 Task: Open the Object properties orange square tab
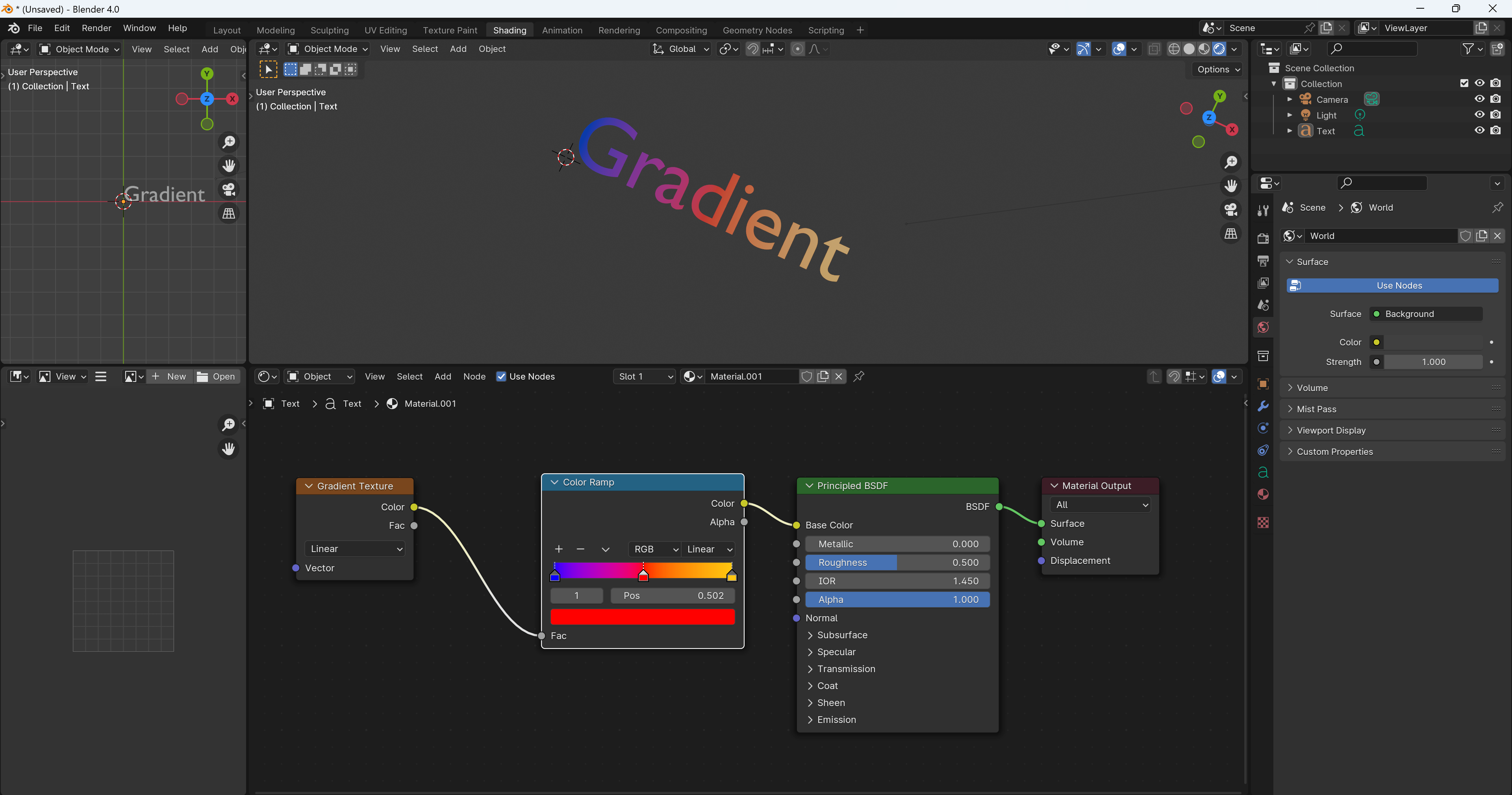(x=1263, y=384)
